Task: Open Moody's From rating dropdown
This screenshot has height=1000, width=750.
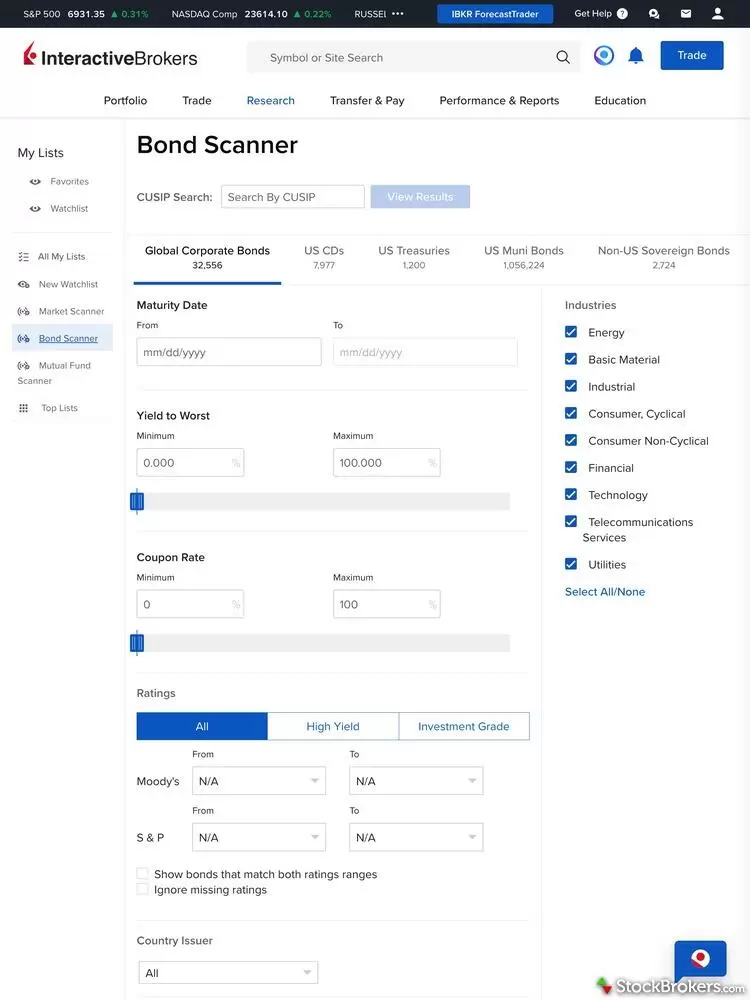Action: 259,781
